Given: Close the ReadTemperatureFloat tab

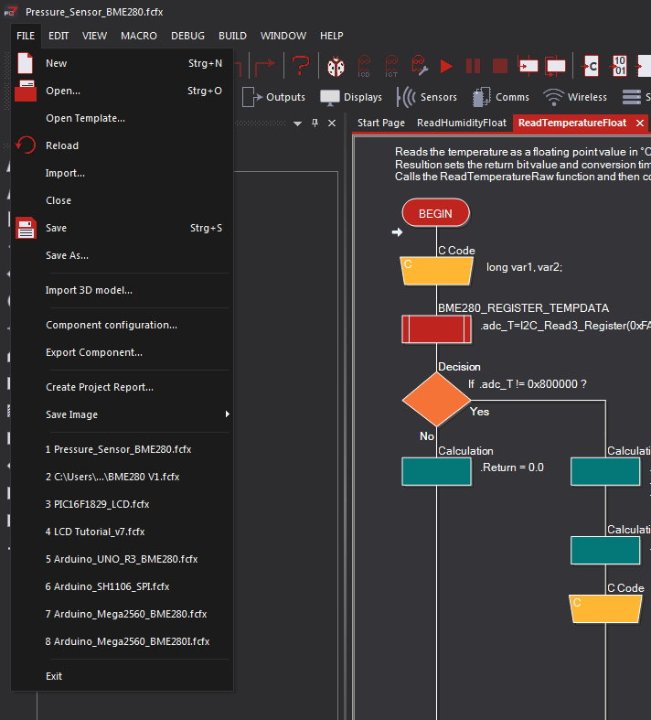Looking at the screenshot, I should [640, 123].
